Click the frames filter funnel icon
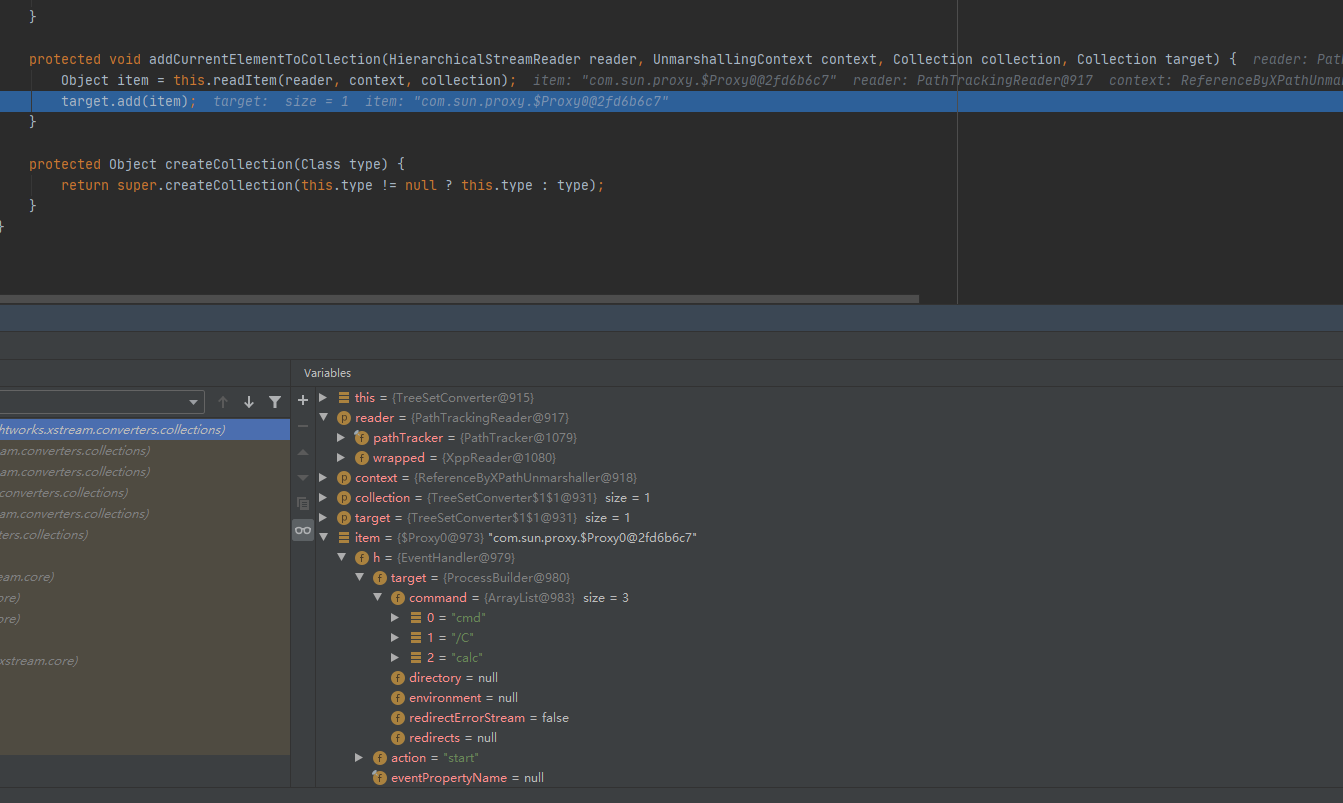 (x=275, y=402)
